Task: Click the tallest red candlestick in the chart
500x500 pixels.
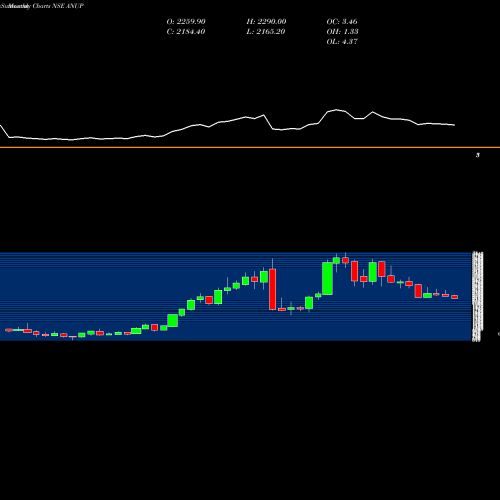Action: coord(273,289)
